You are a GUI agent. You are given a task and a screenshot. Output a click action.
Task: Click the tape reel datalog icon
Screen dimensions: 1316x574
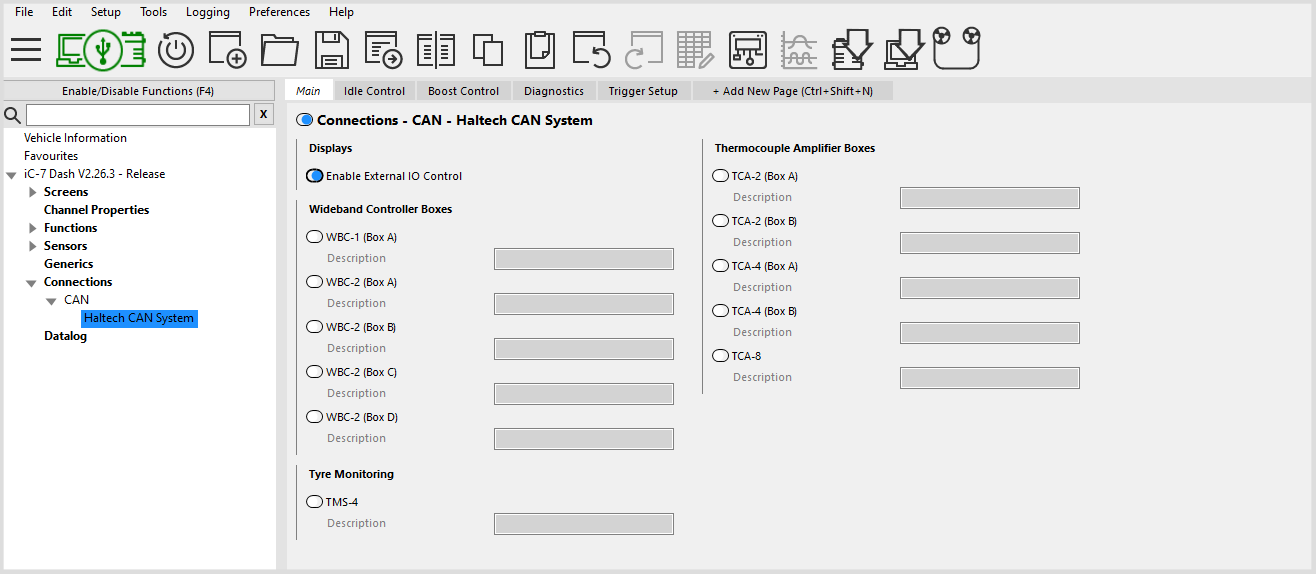coord(956,48)
